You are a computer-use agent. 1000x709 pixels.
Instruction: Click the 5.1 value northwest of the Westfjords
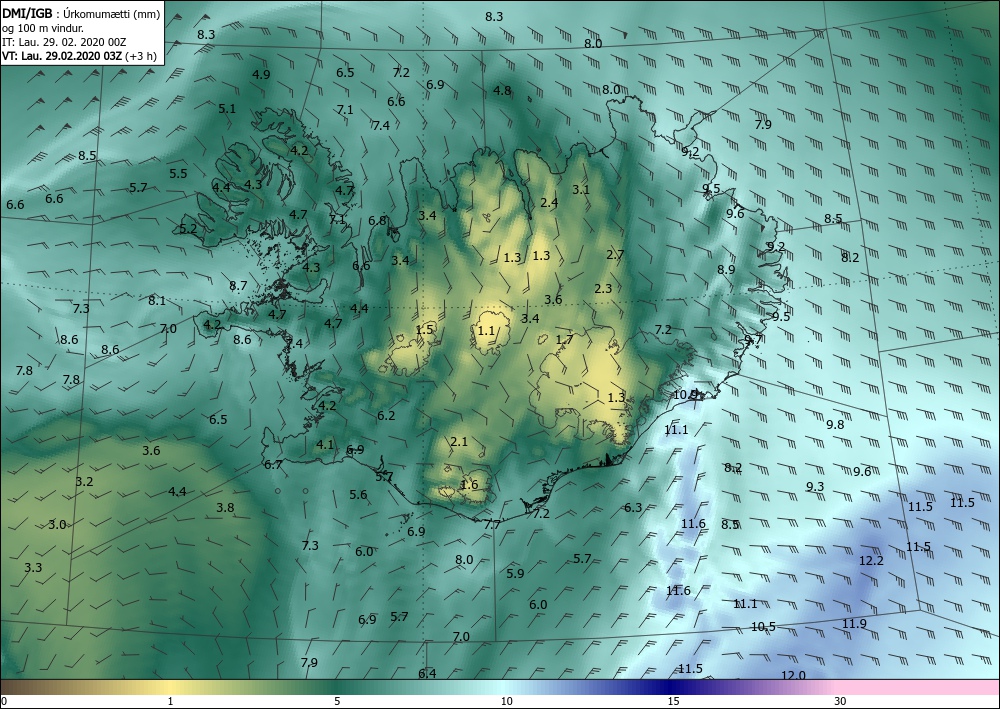pos(227,108)
